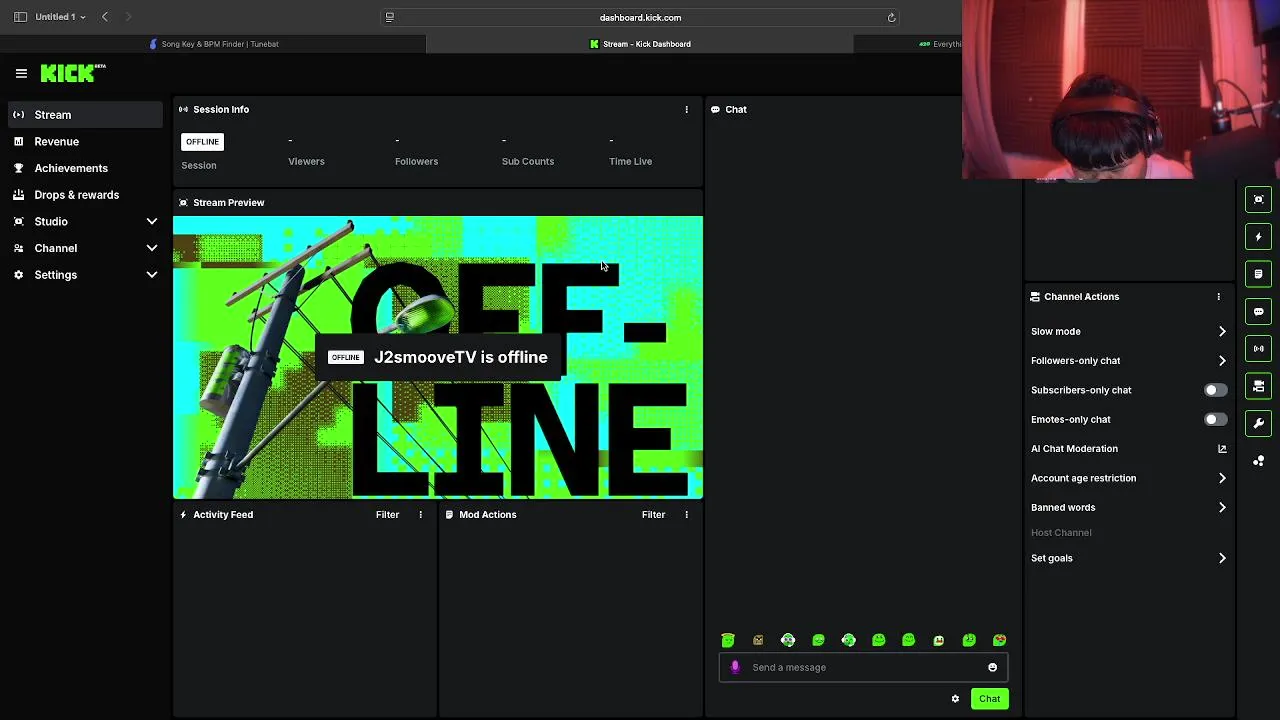Switch to Song Key & BPM Finder tab

click(213, 44)
